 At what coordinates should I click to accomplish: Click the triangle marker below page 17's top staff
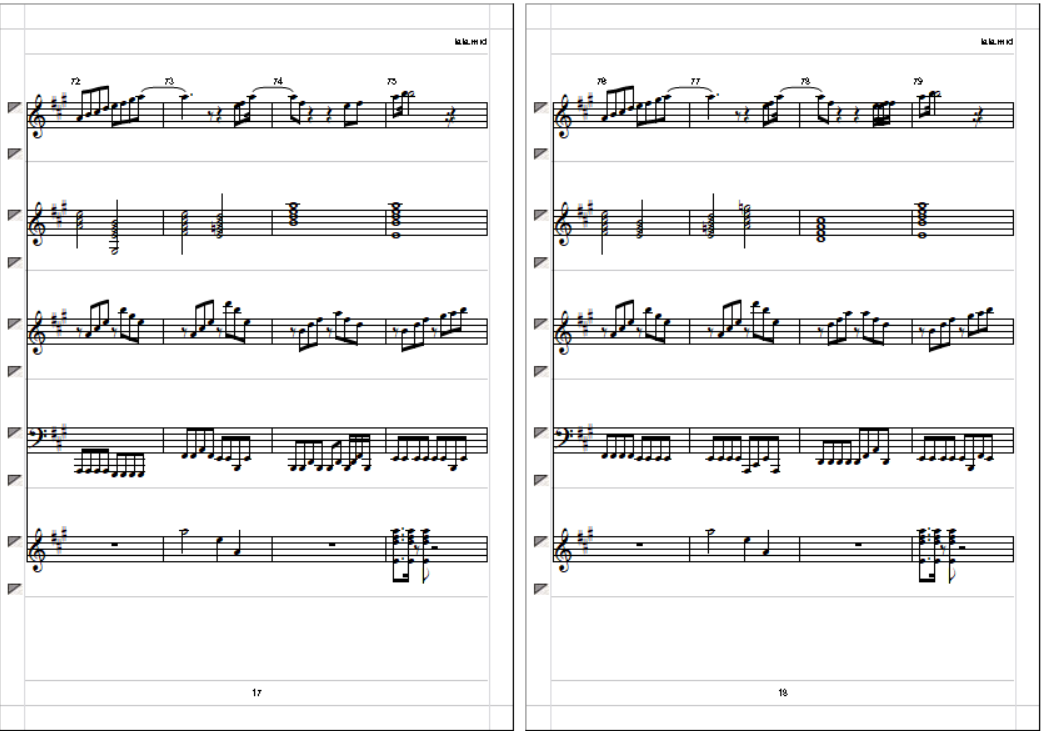[x=15, y=153]
